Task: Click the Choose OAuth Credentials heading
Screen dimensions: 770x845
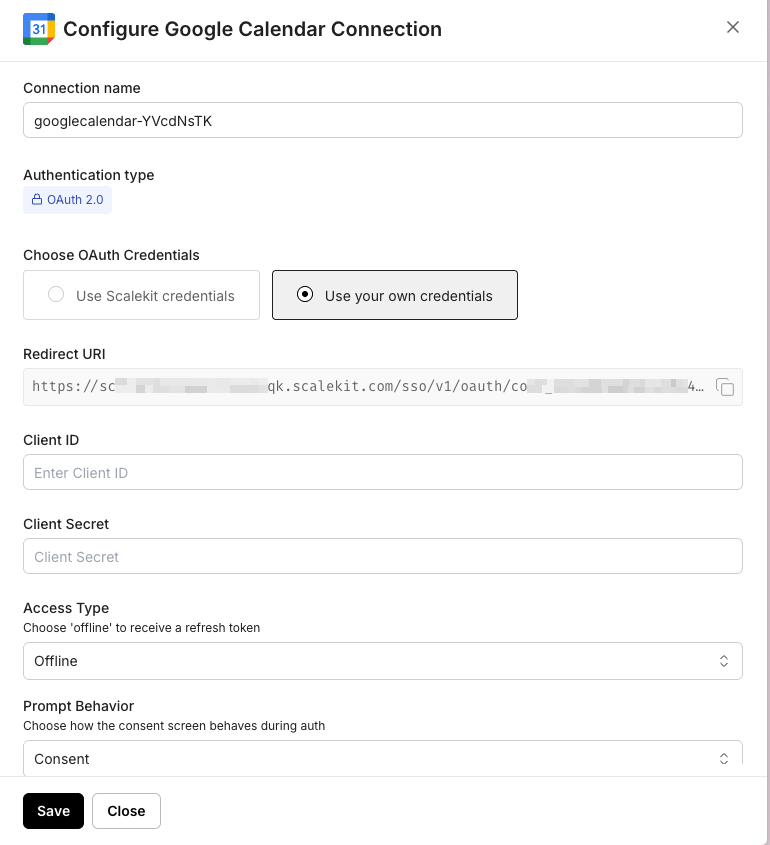Action: click(111, 255)
